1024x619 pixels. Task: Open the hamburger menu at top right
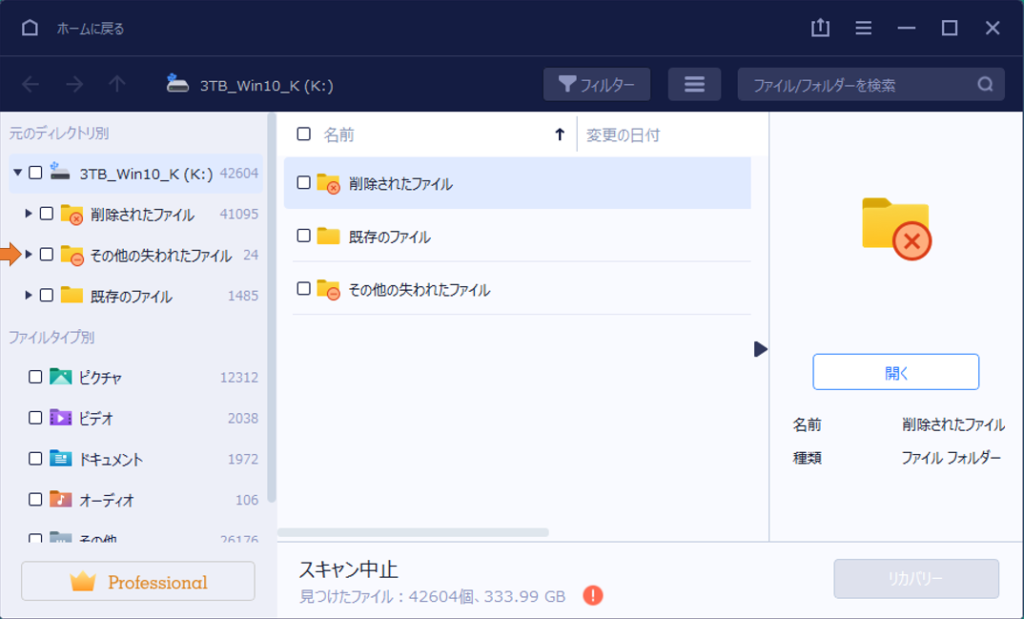863,28
